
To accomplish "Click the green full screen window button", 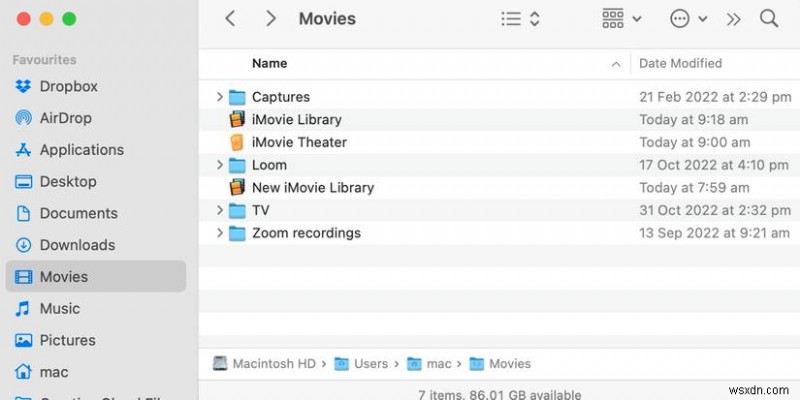I will click(x=69, y=19).
